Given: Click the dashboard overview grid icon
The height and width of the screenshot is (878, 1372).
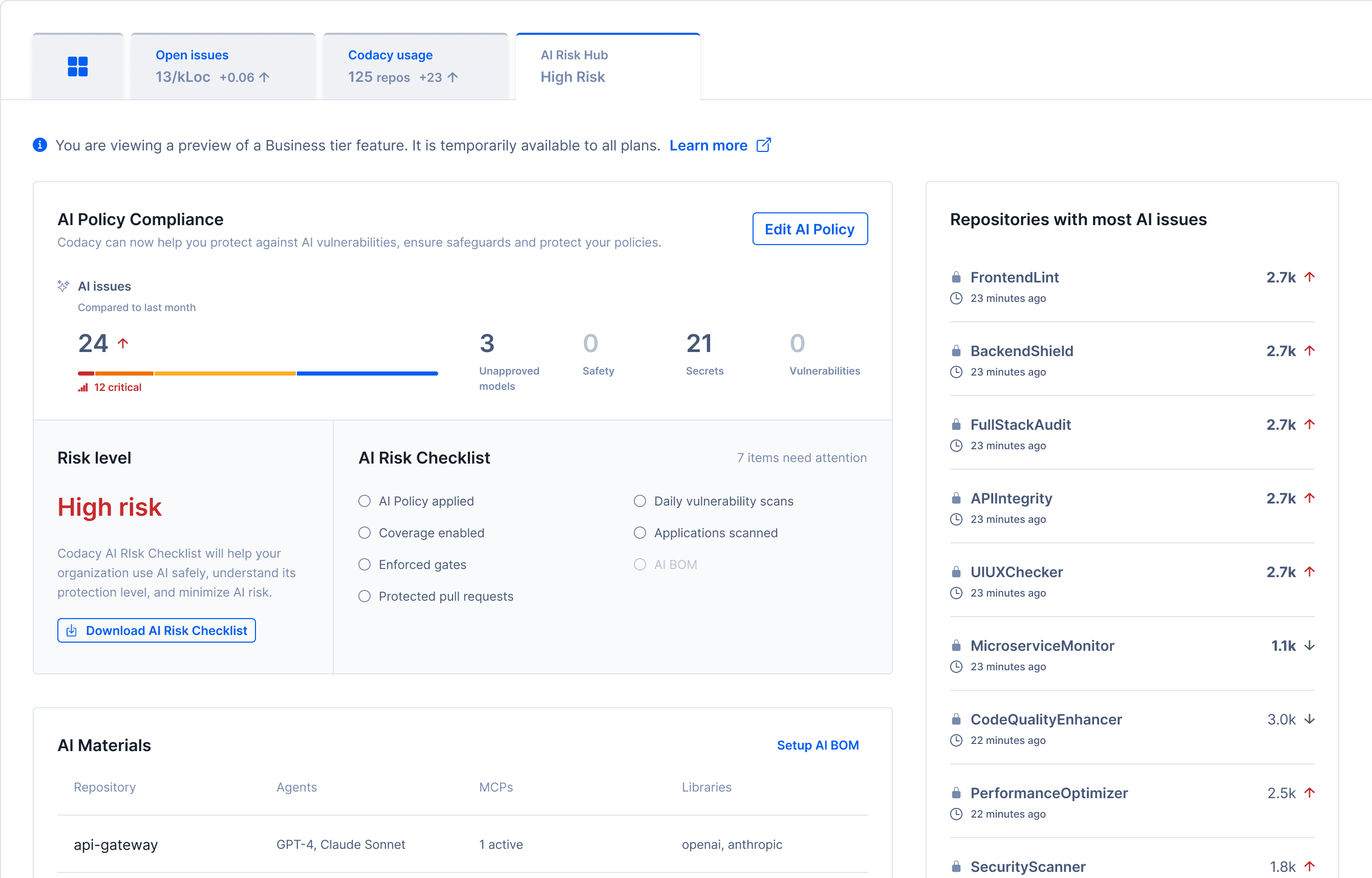Looking at the screenshot, I should coord(78,66).
